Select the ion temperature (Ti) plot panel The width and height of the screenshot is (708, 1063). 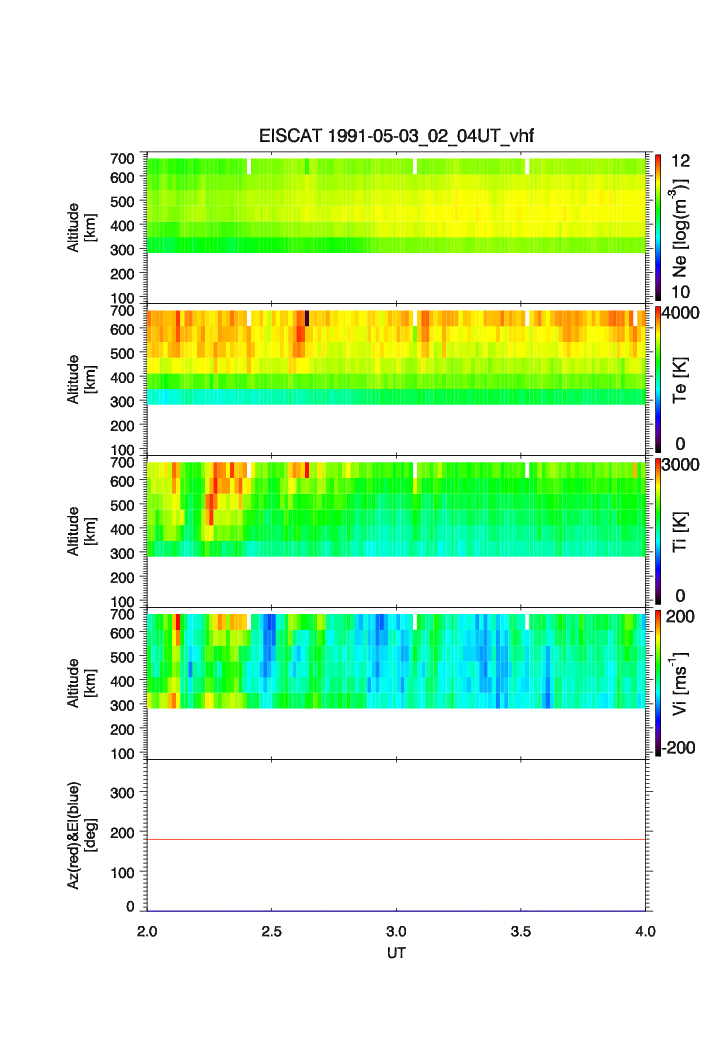[x=397, y=532]
